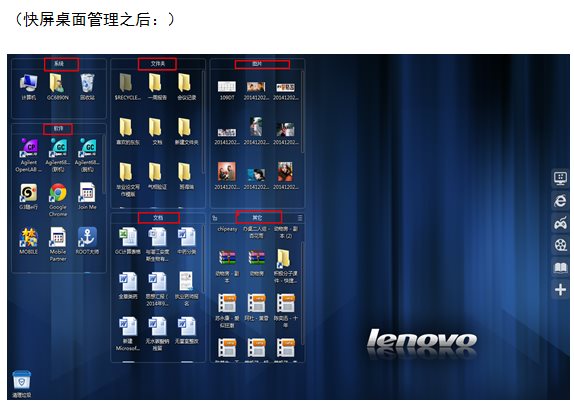Screen dimensions: 574x404
Task: Click the open book sidebar icon
Action: pyautogui.click(x=560, y=268)
